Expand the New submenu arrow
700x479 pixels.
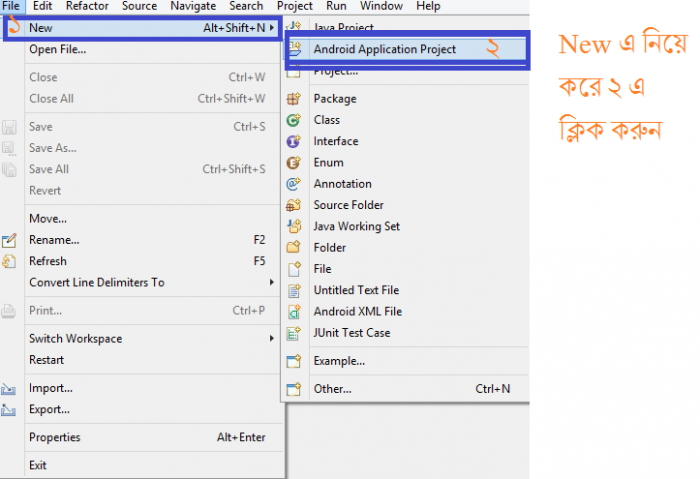click(x=271, y=28)
